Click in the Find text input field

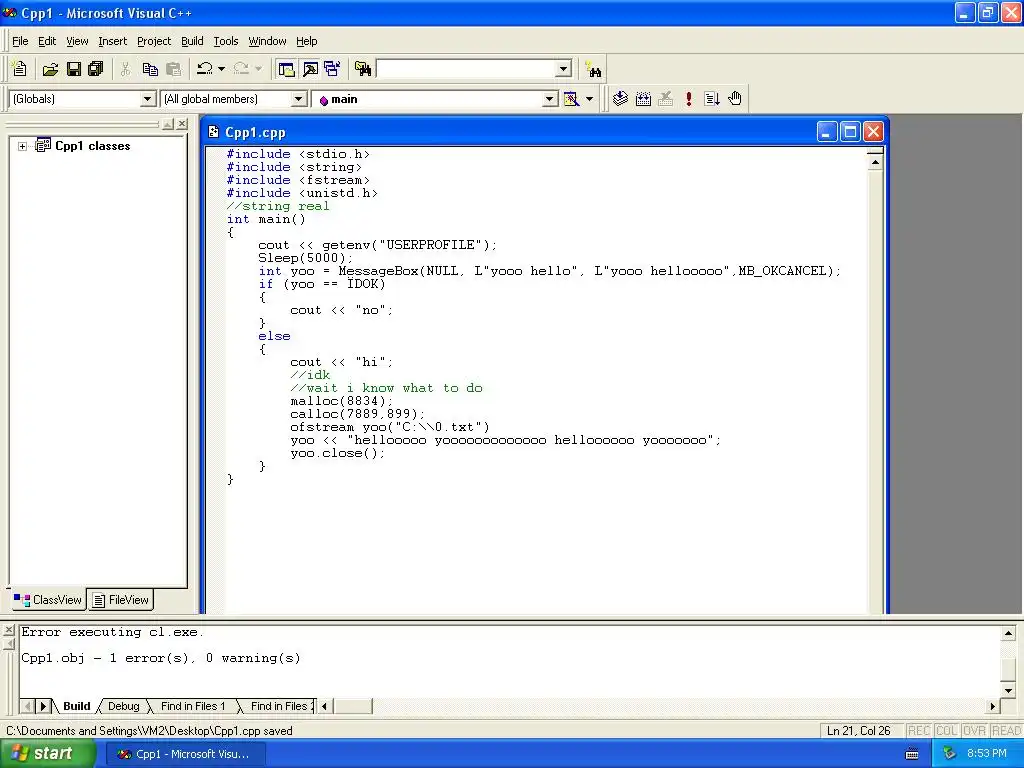coord(466,69)
